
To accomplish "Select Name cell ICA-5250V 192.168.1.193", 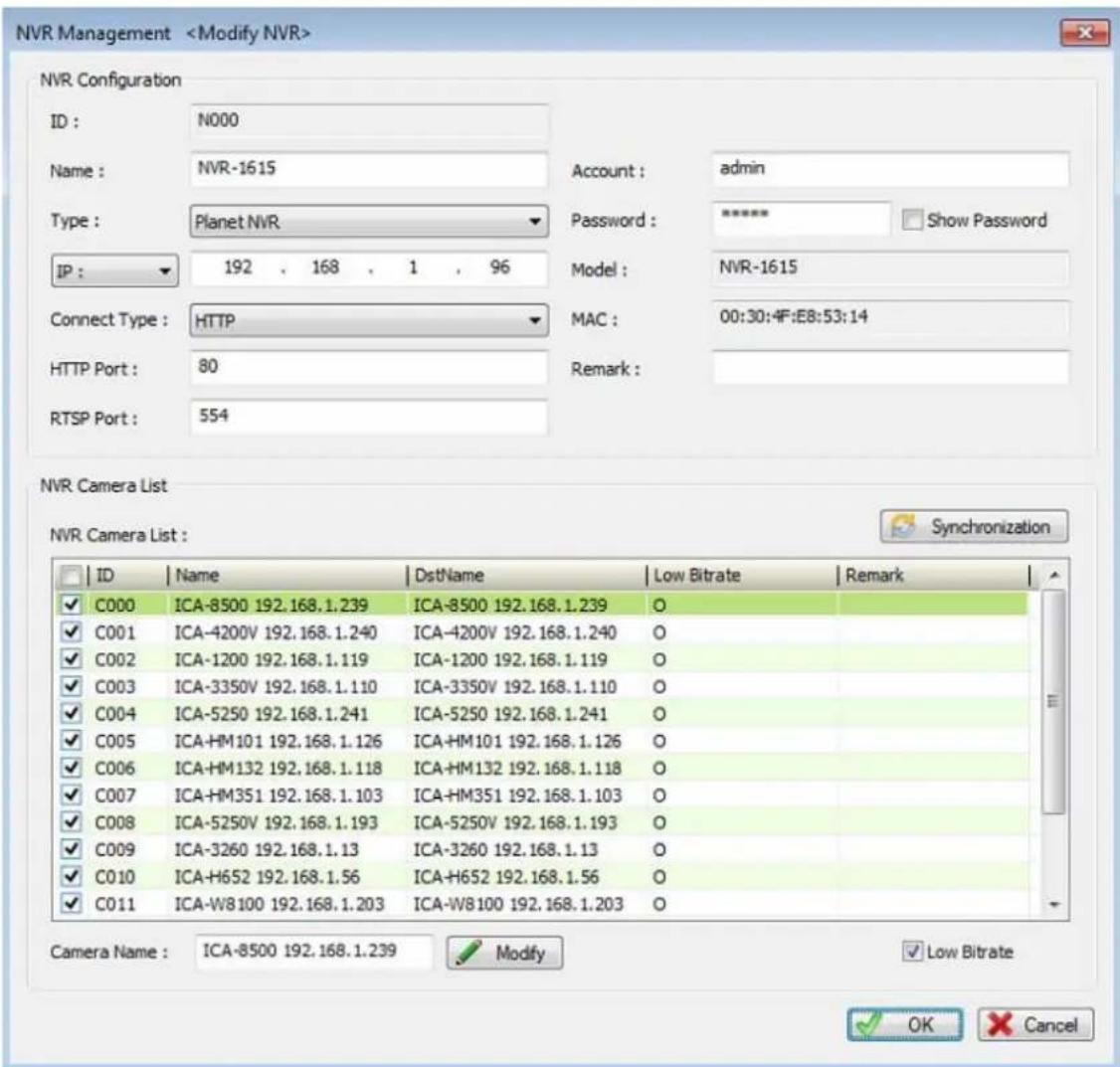I will click(276, 822).
